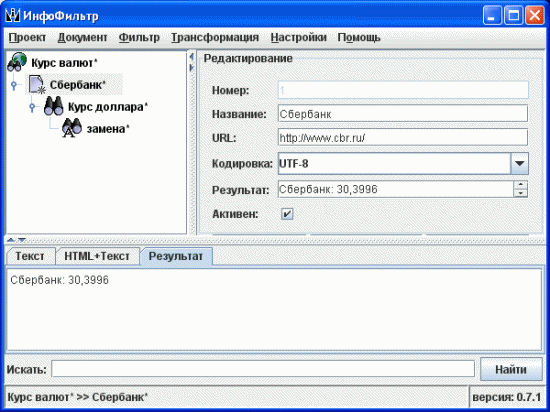Expand left panel with split pane right arrow
Image resolution: width=550 pixels, height=412 pixels.
[192, 67]
